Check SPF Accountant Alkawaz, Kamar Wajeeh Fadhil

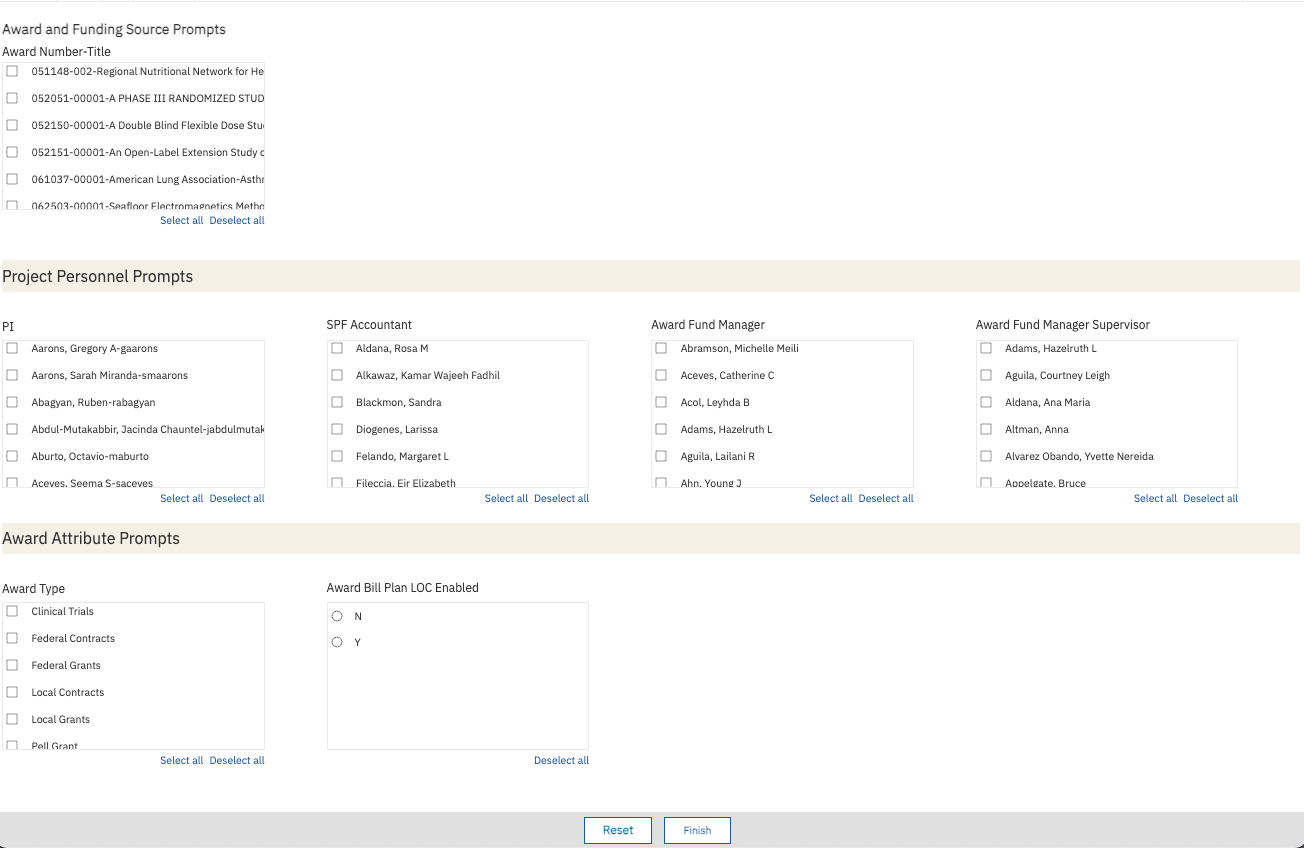click(337, 375)
